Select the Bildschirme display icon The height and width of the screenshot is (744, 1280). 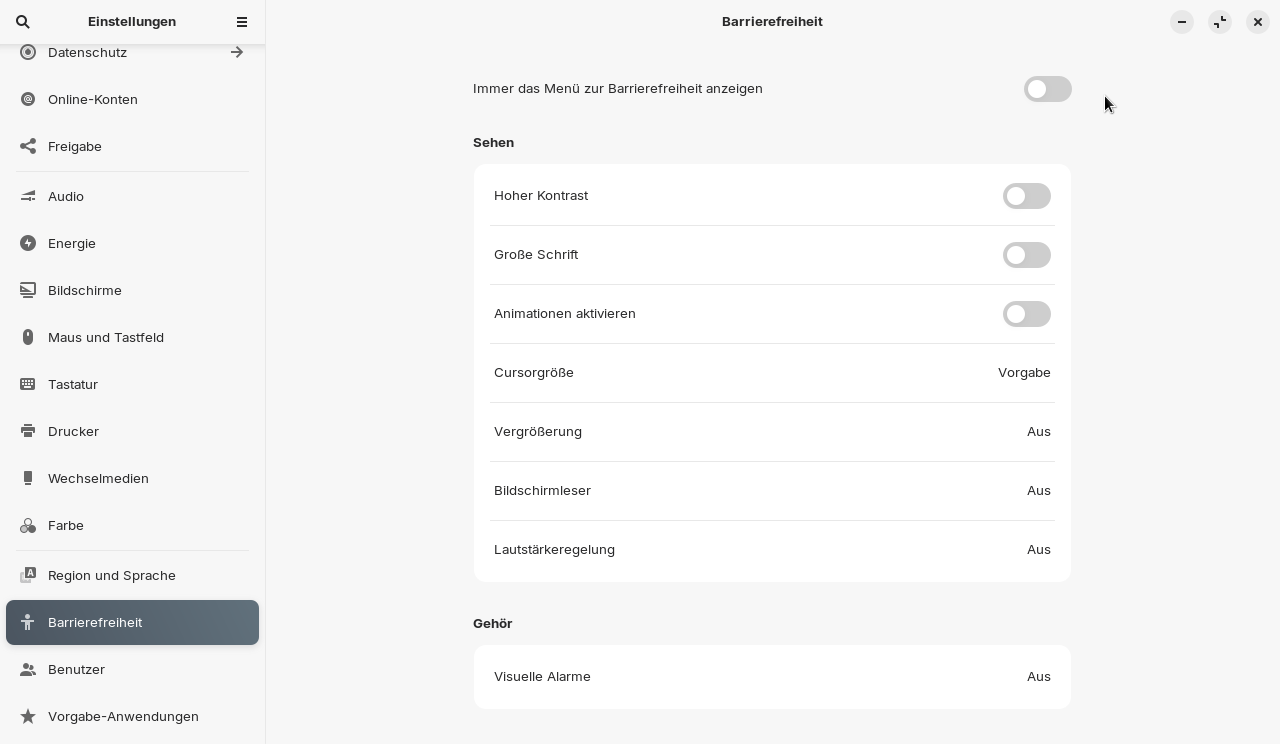(27, 290)
